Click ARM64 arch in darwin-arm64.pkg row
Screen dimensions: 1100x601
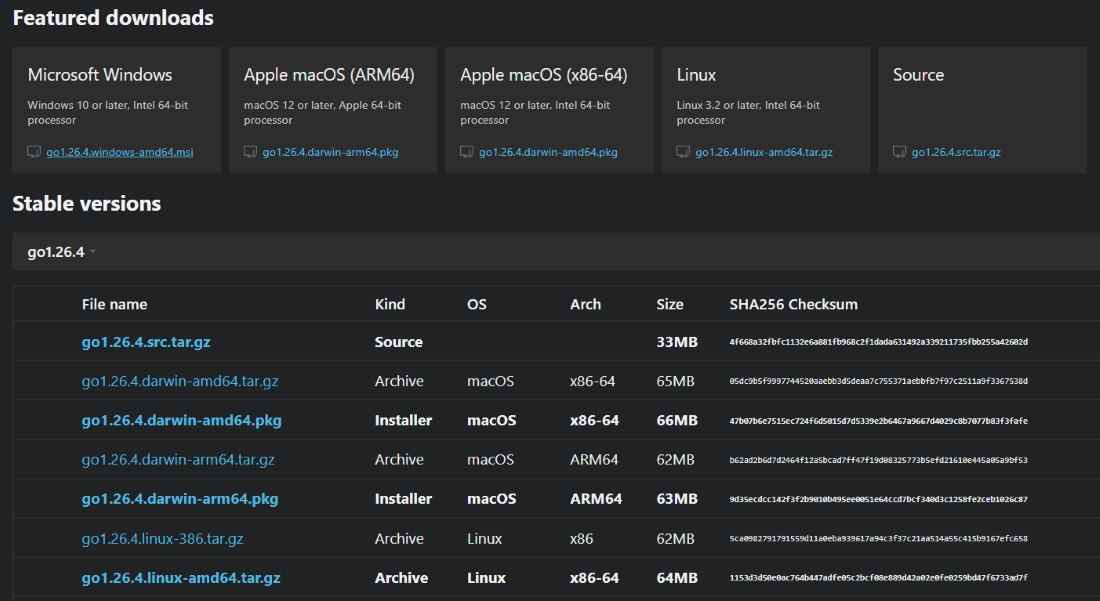point(596,499)
